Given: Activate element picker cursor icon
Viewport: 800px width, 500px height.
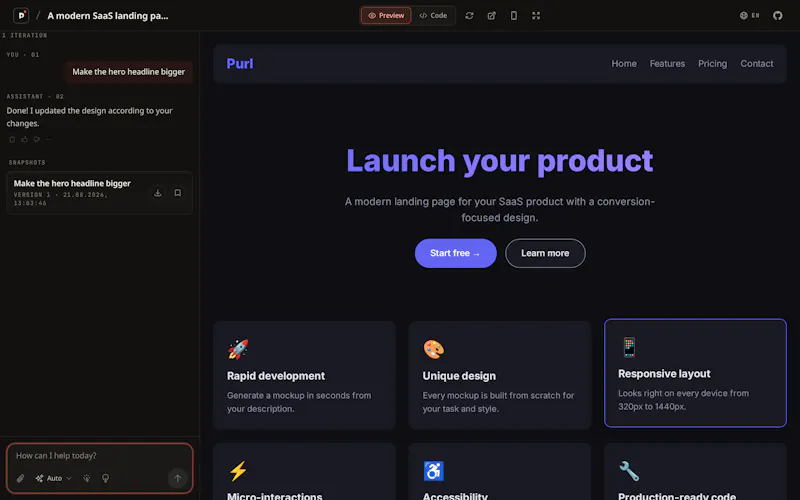Looking at the screenshot, I should [87, 479].
